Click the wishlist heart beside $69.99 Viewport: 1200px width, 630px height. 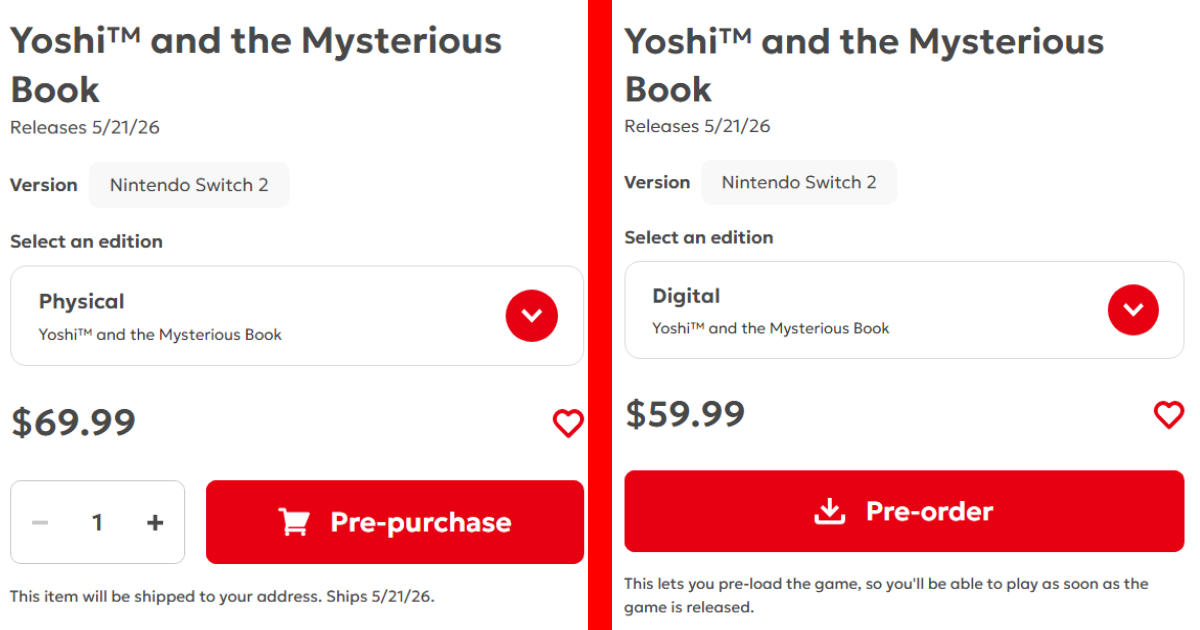tap(568, 423)
